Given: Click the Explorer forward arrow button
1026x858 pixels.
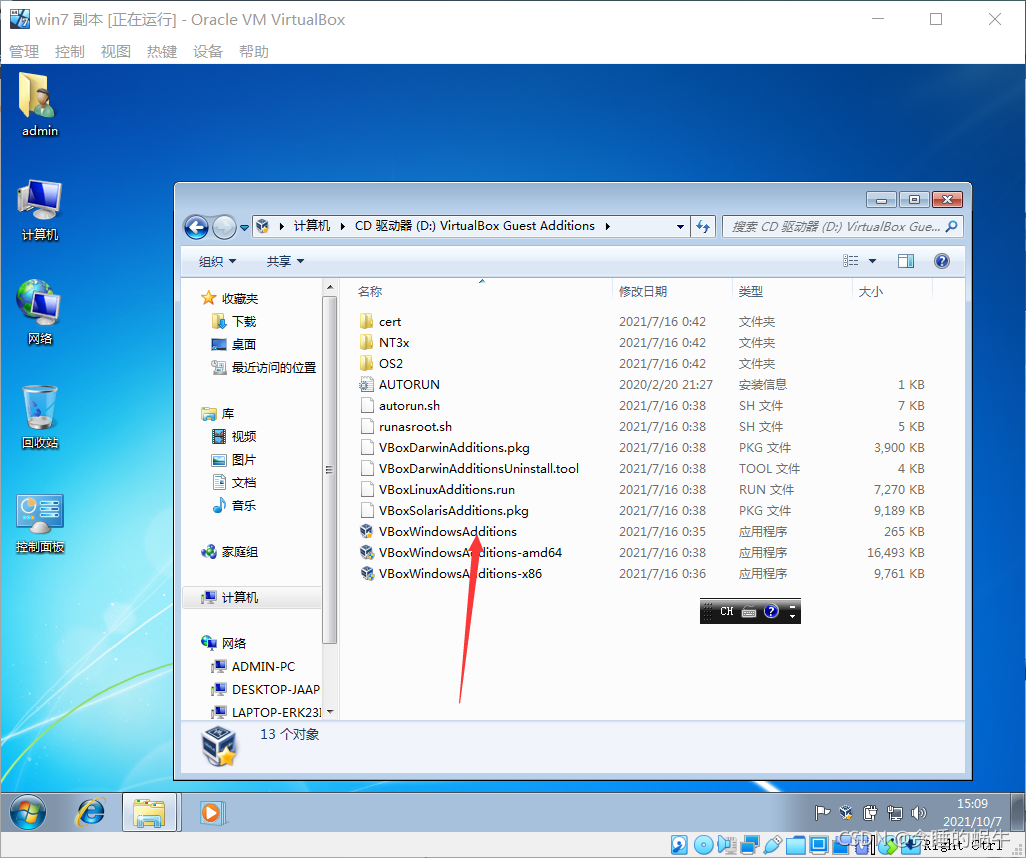Looking at the screenshot, I should coord(224,227).
